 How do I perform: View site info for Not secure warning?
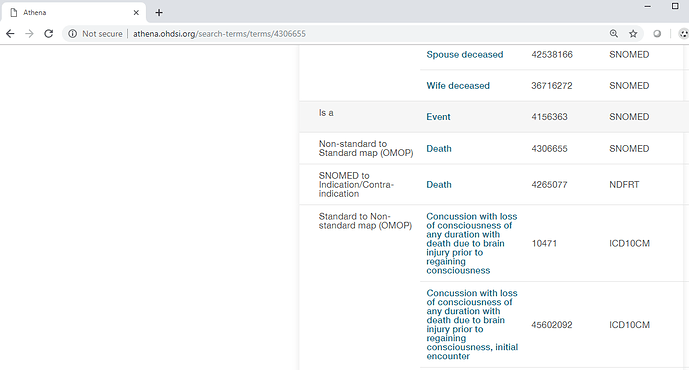coord(95,34)
